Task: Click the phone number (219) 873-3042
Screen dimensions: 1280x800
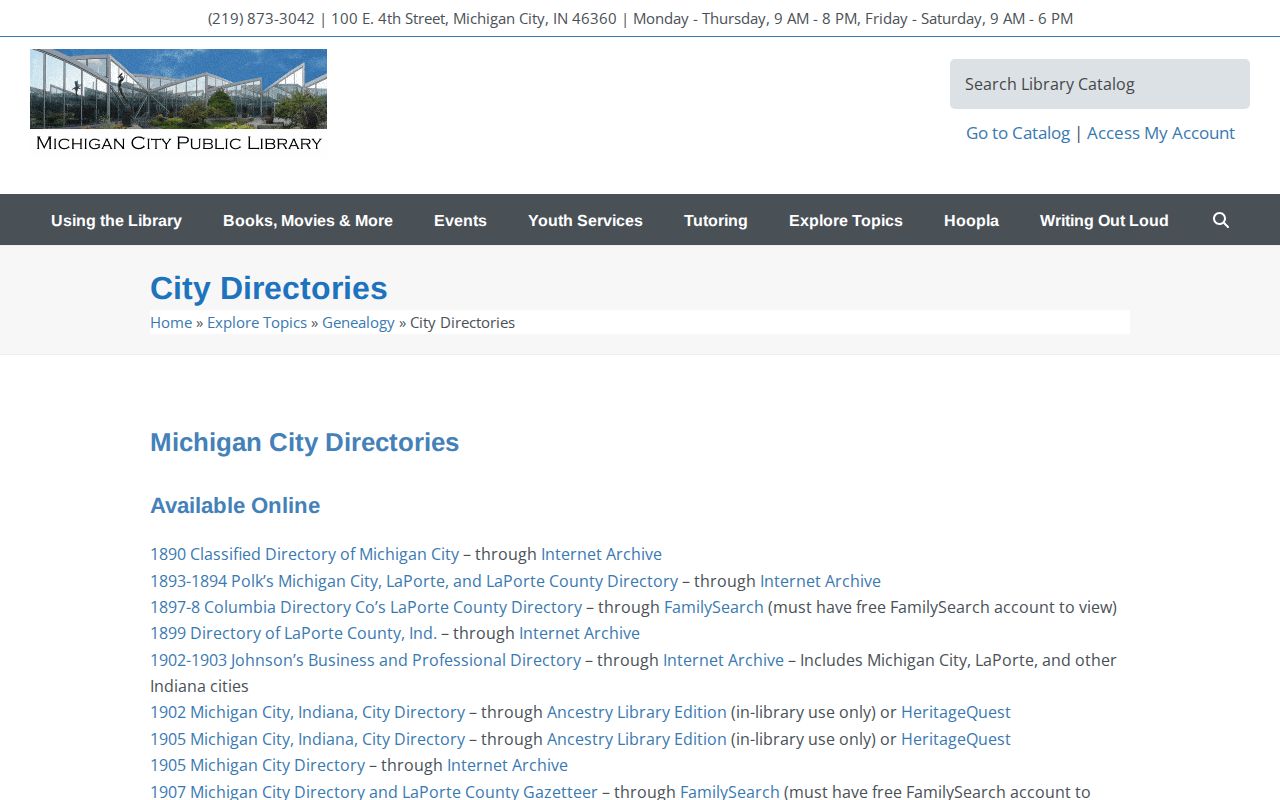Action: [261, 18]
